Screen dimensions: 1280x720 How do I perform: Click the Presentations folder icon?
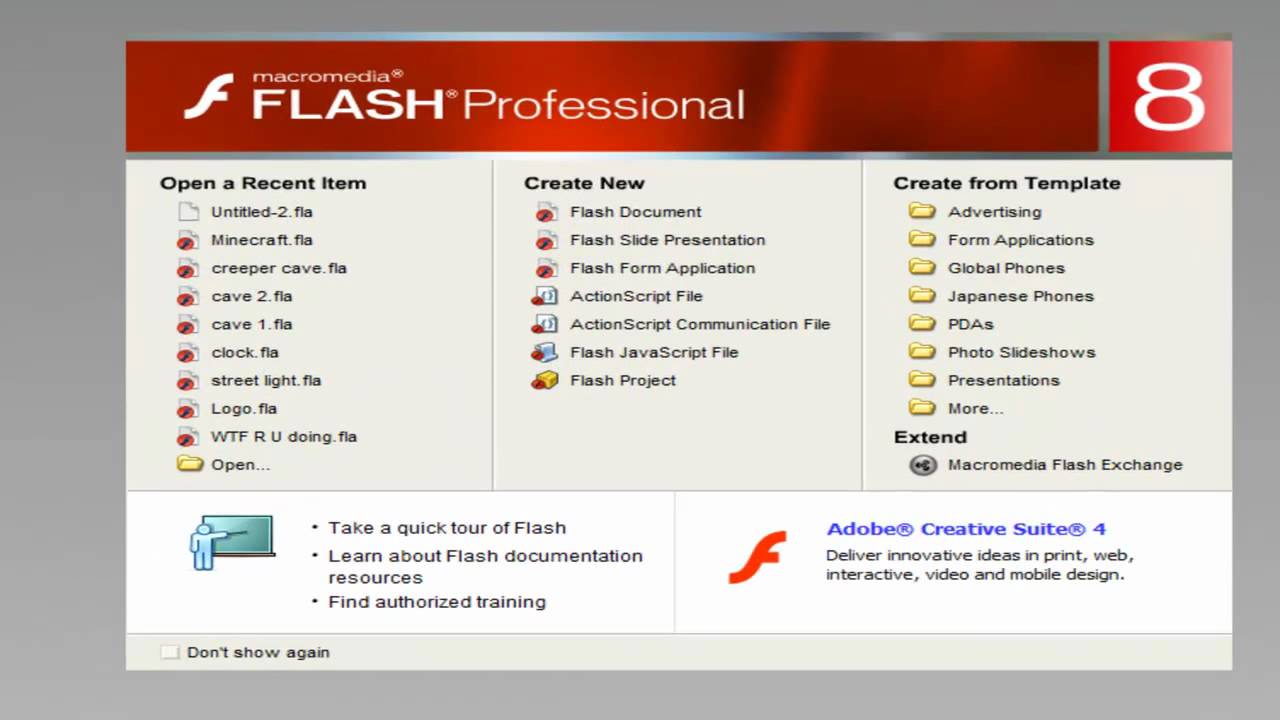click(922, 379)
